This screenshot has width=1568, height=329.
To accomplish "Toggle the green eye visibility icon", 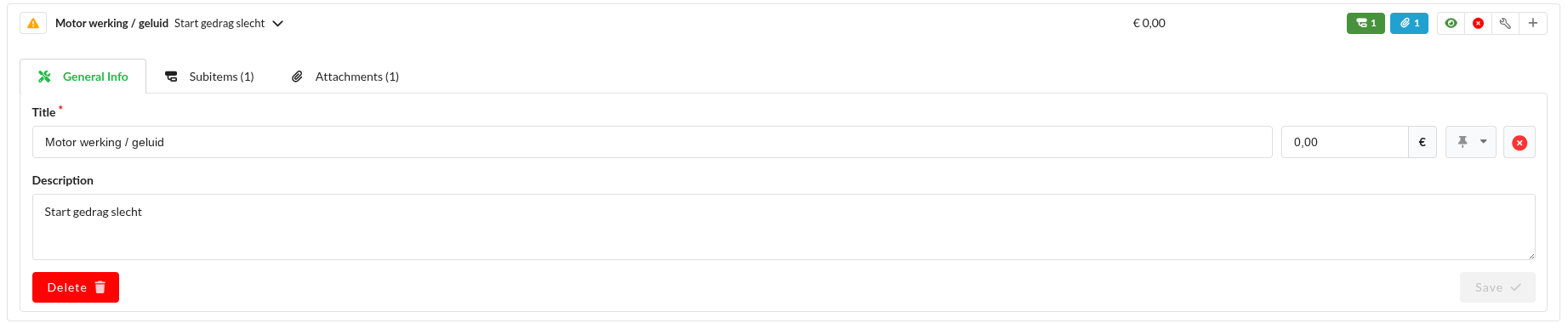I will coord(1451,23).
